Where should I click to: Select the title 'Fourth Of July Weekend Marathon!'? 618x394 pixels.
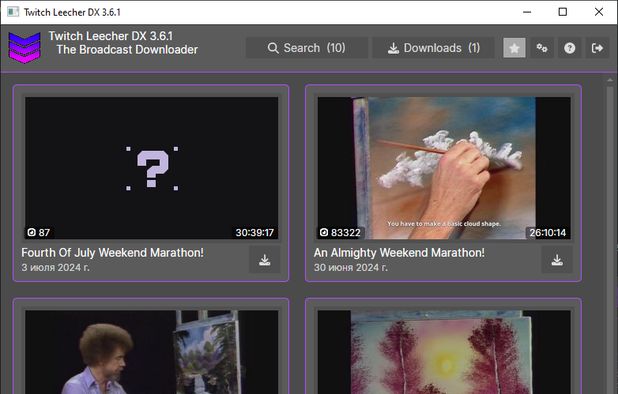[112, 253]
